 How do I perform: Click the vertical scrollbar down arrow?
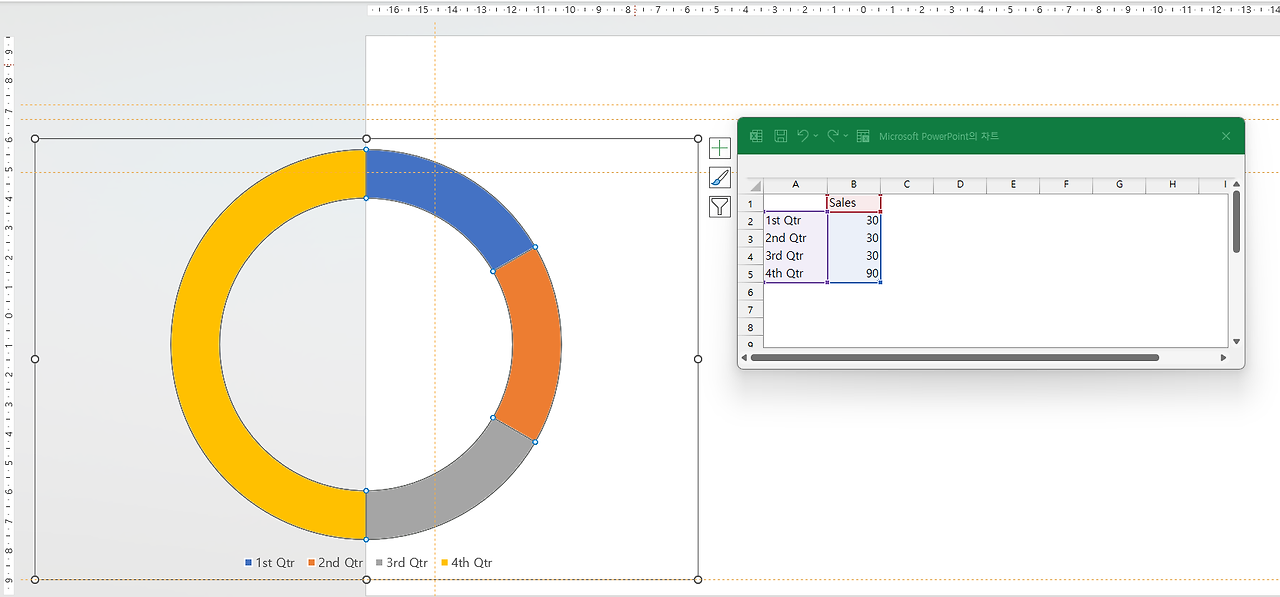tap(1236, 342)
